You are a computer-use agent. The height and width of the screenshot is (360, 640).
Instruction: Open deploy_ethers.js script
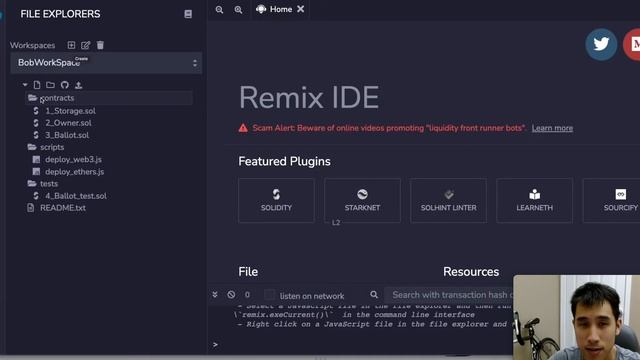click(74, 171)
